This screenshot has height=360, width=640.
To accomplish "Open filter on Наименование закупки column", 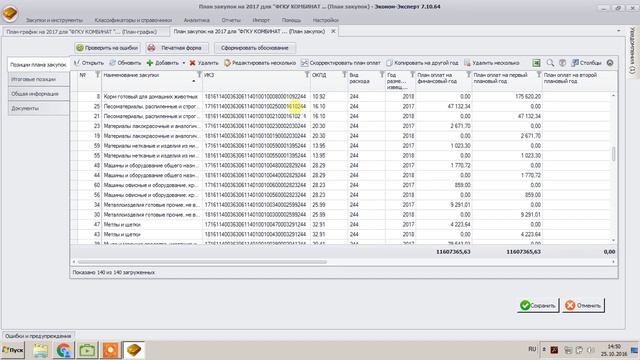I will (x=199, y=75).
